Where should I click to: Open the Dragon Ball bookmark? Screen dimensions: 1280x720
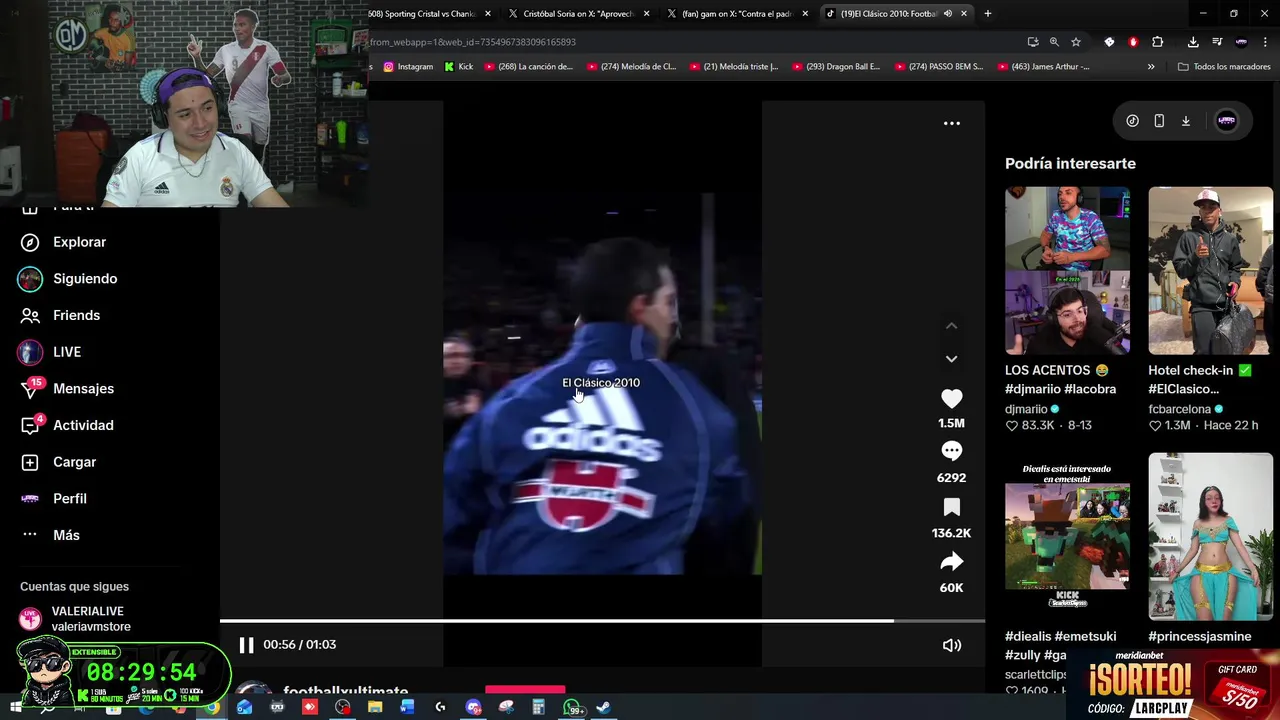(836, 67)
